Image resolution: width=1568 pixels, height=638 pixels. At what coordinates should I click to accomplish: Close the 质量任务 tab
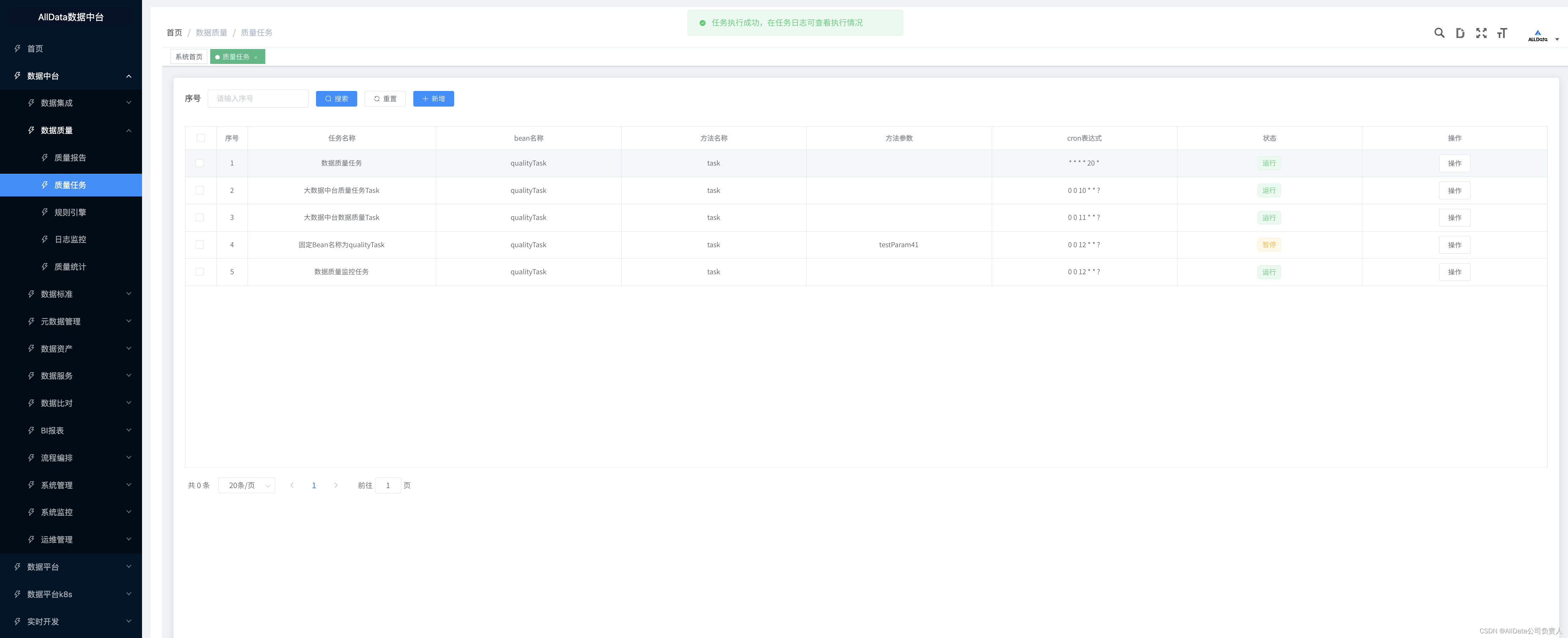tap(256, 57)
